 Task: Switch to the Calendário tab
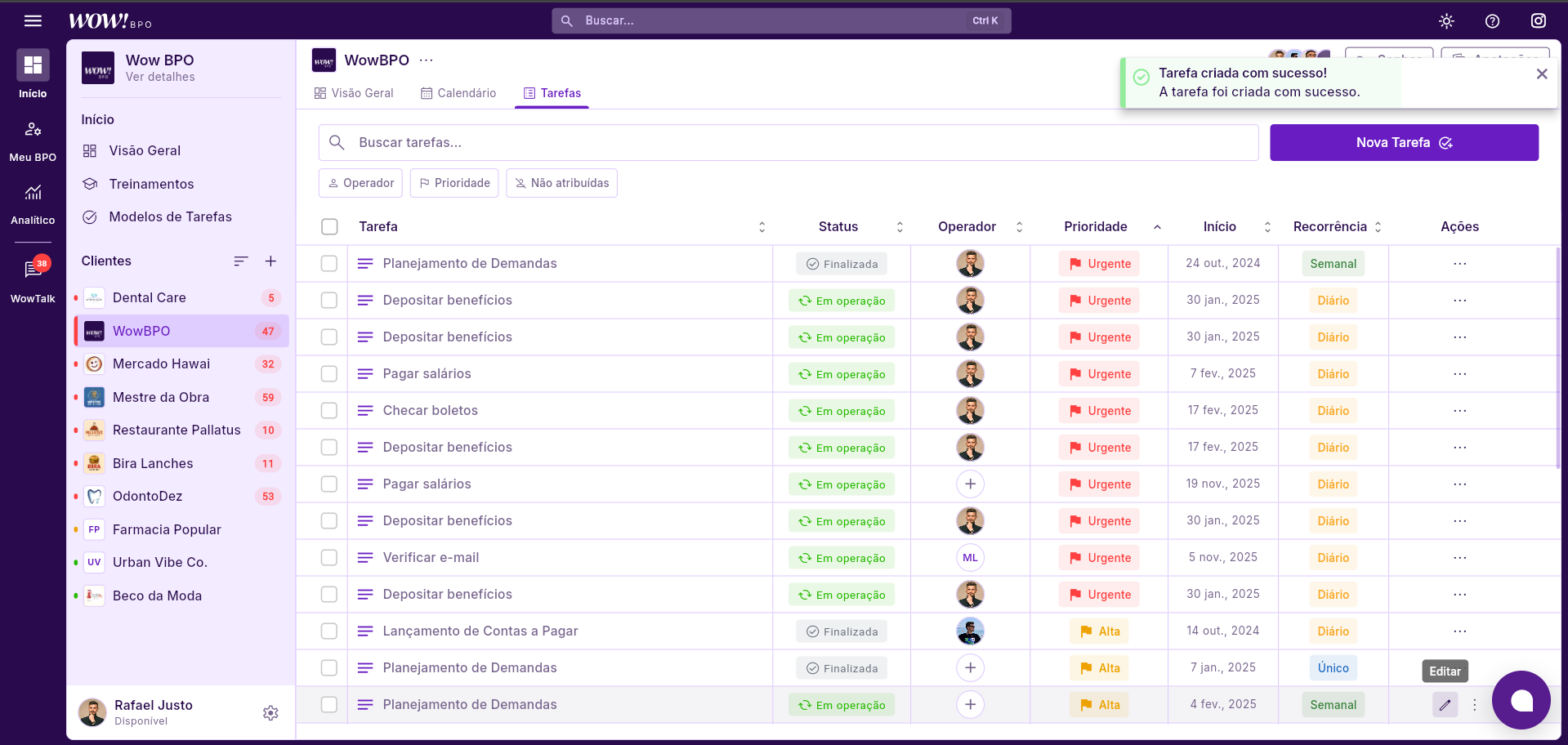tap(458, 93)
